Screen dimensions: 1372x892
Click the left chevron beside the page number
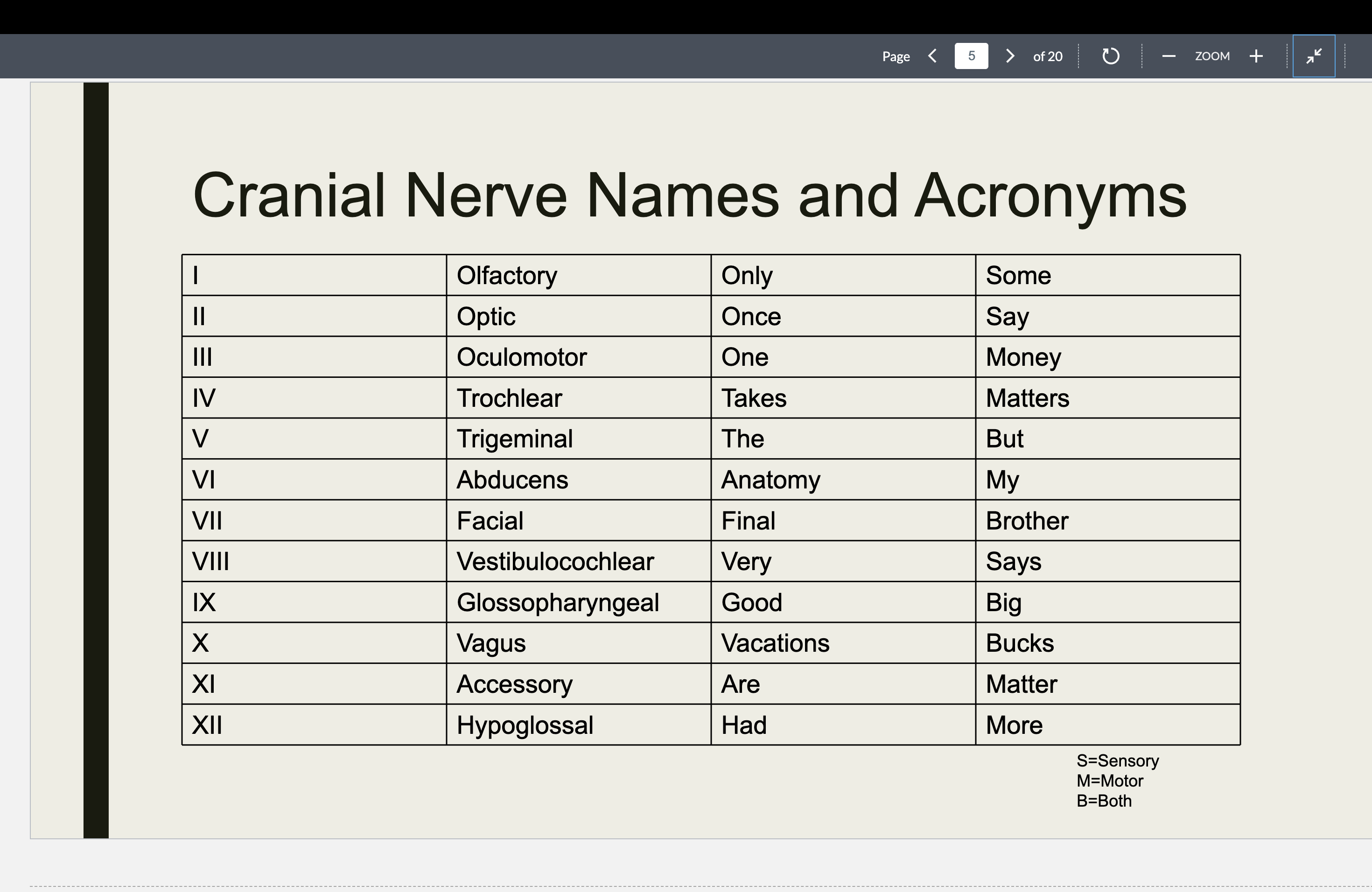pyautogui.click(x=932, y=56)
